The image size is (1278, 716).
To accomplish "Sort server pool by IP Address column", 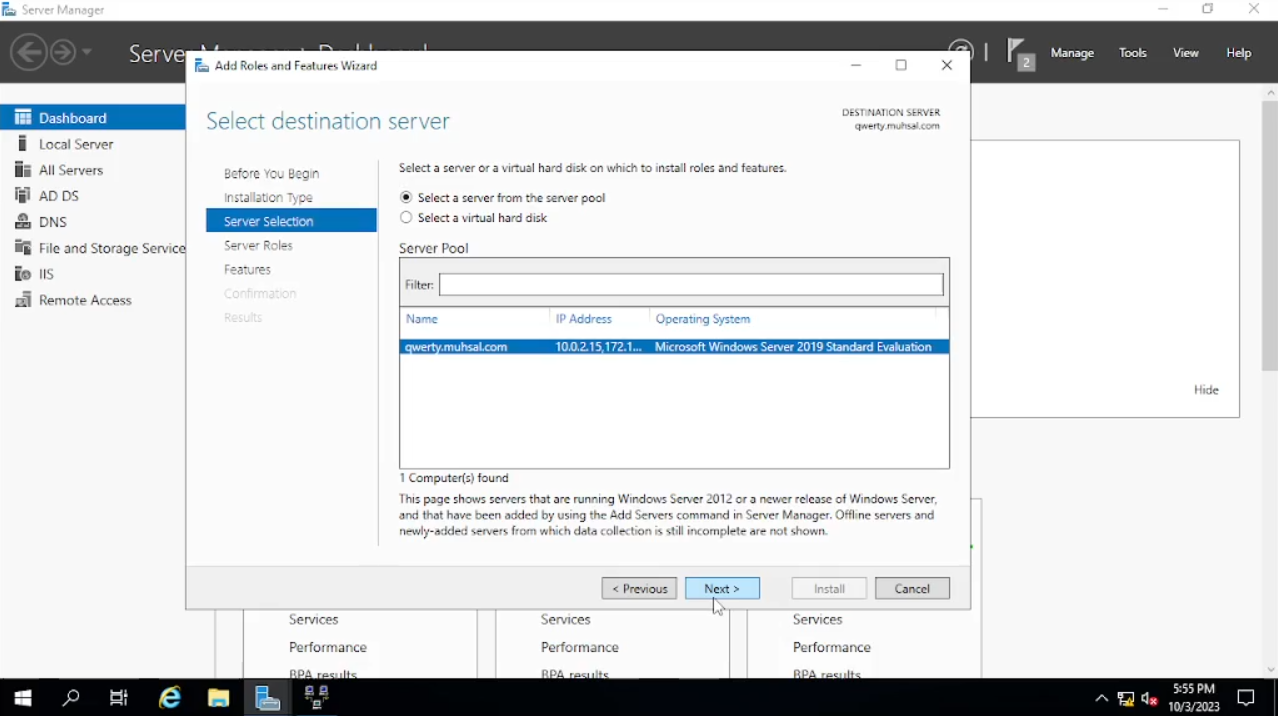I will click(583, 319).
